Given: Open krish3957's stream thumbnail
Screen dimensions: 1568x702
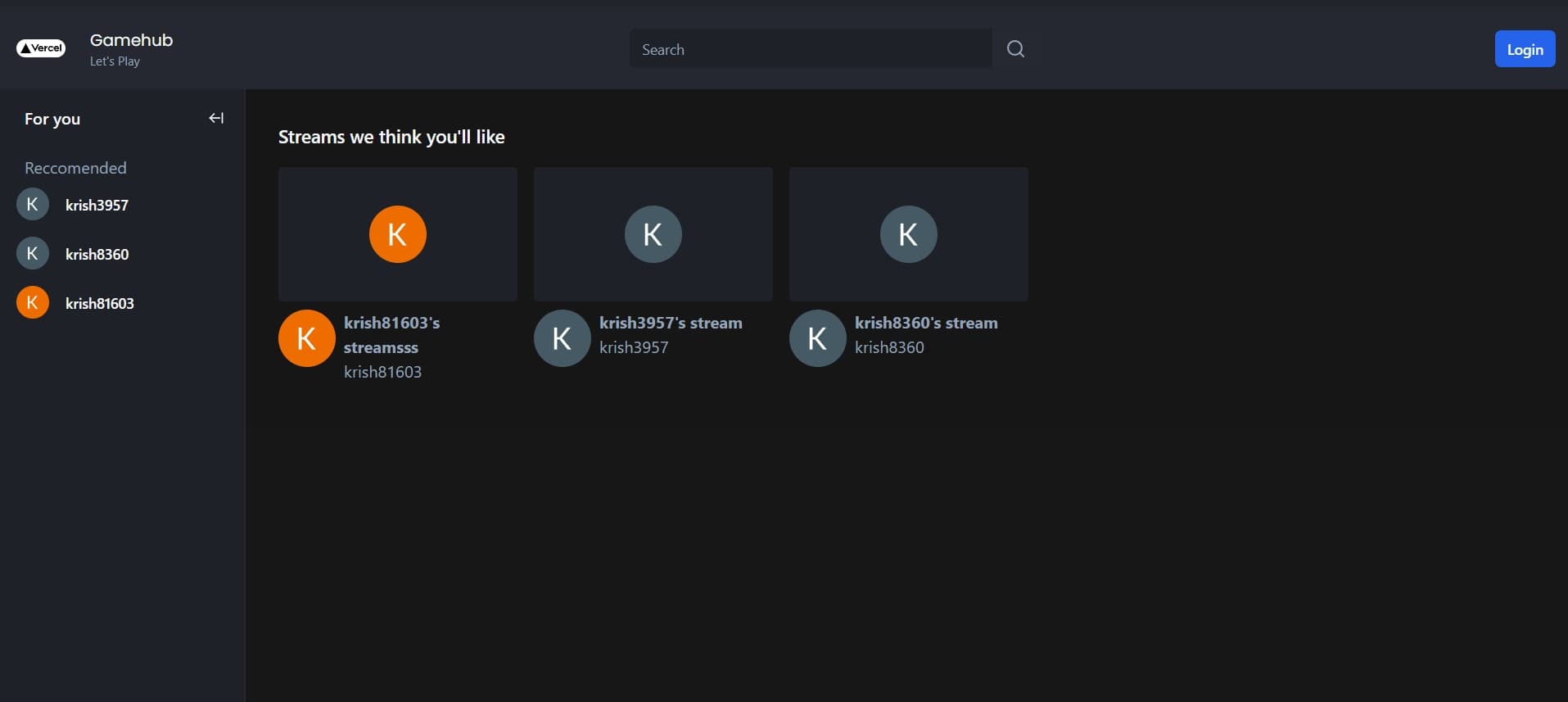Looking at the screenshot, I should [x=653, y=234].
